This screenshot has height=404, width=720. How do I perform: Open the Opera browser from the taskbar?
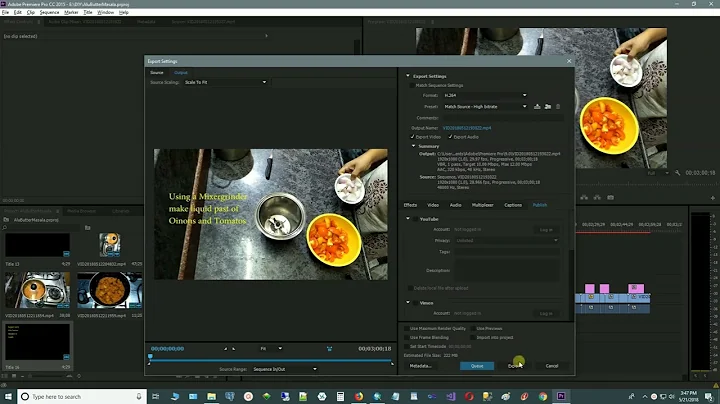(x=469, y=396)
